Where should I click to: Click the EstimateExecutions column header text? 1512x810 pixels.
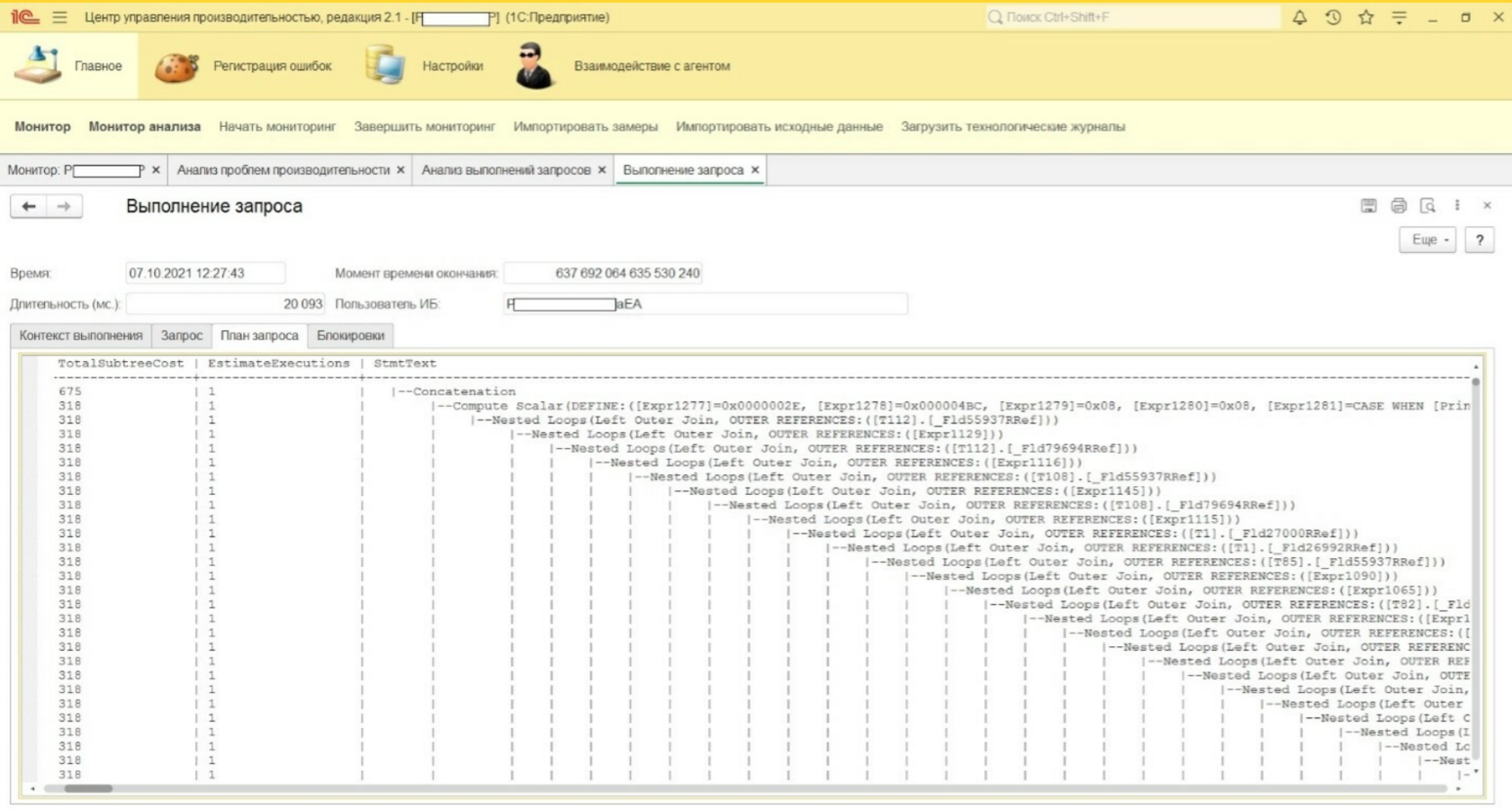pyautogui.click(x=279, y=364)
